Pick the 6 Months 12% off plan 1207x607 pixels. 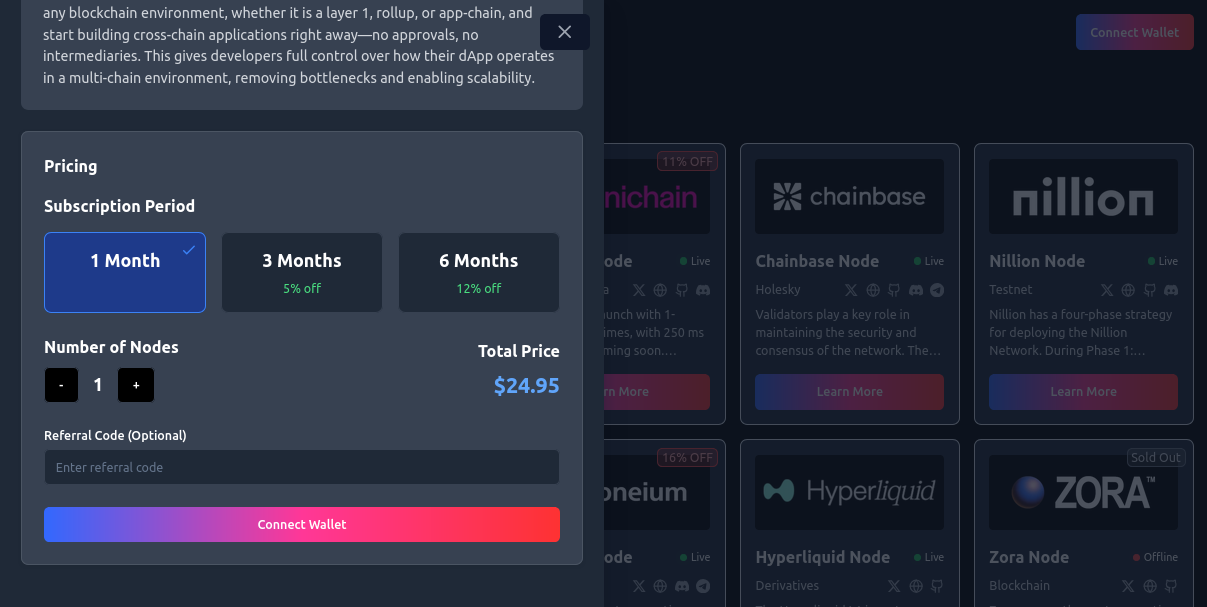[x=479, y=272]
